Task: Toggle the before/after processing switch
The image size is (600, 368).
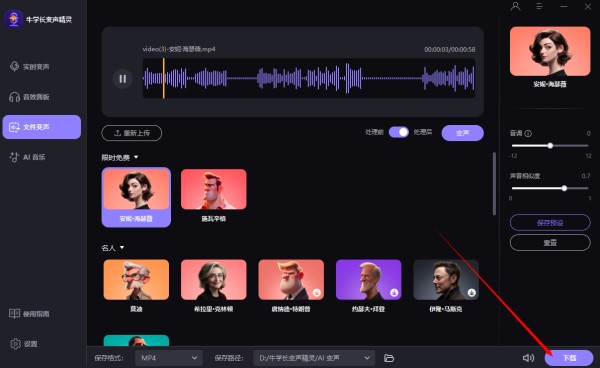Action: tap(399, 132)
